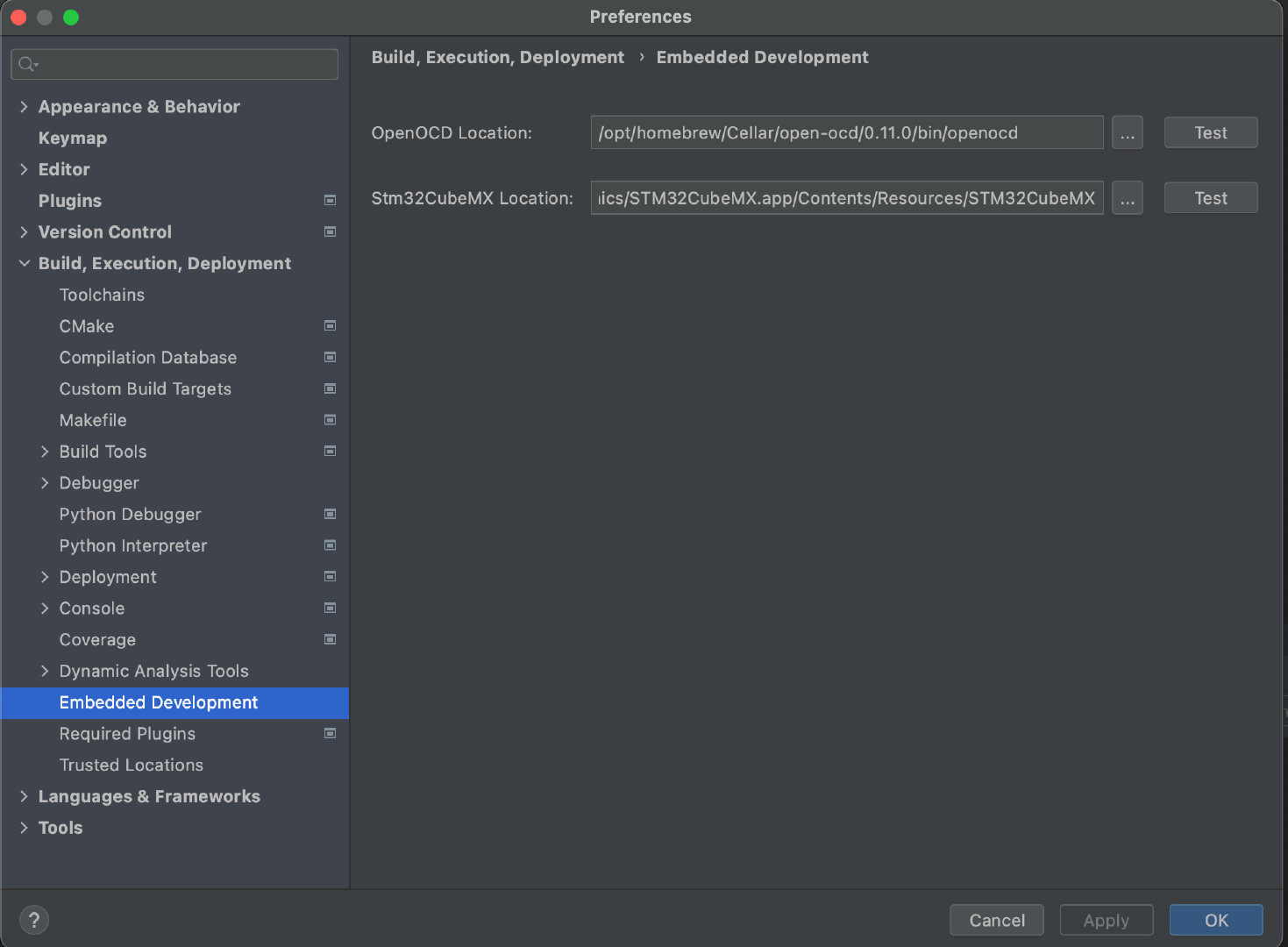The height and width of the screenshot is (947, 1288).
Task: Click the settings icon next to Python Debugger
Action: pyautogui.click(x=330, y=514)
